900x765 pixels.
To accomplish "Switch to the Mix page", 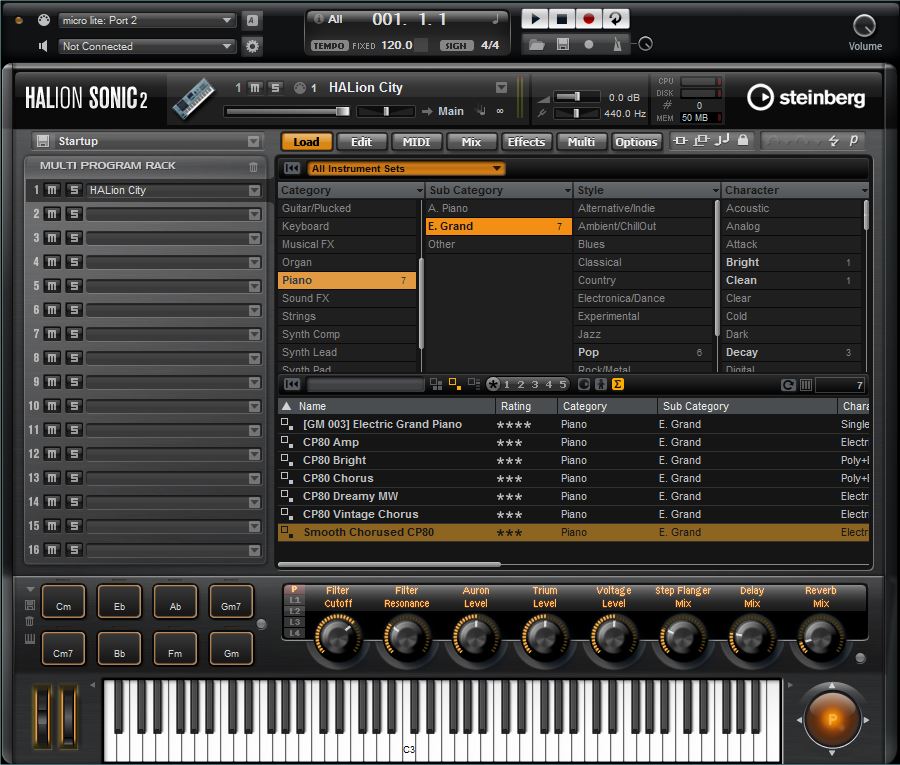I will [x=471, y=142].
